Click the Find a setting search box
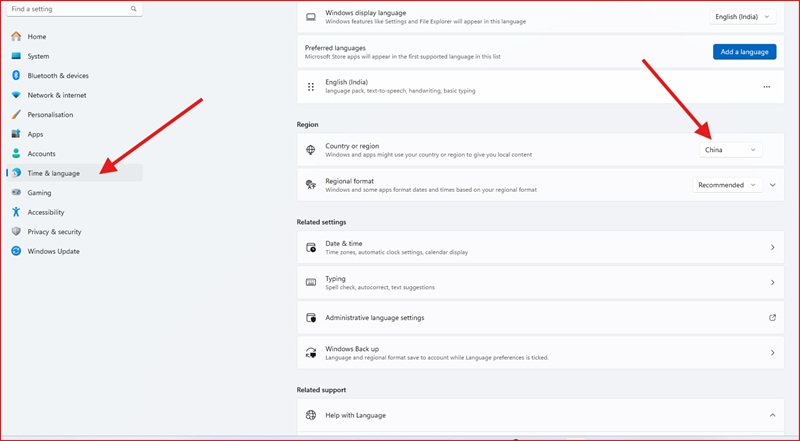The height and width of the screenshot is (441, 800). click(x=74, y=9)
